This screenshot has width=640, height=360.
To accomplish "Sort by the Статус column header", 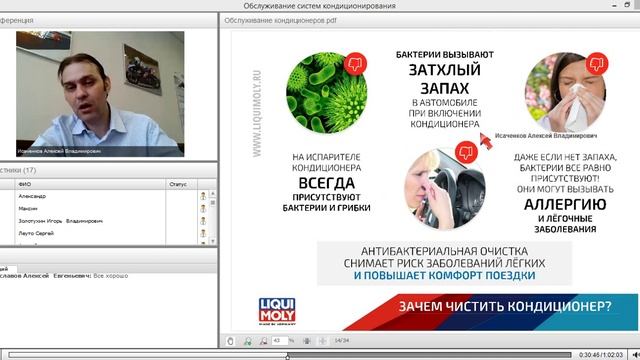I will tap(182, 184).
